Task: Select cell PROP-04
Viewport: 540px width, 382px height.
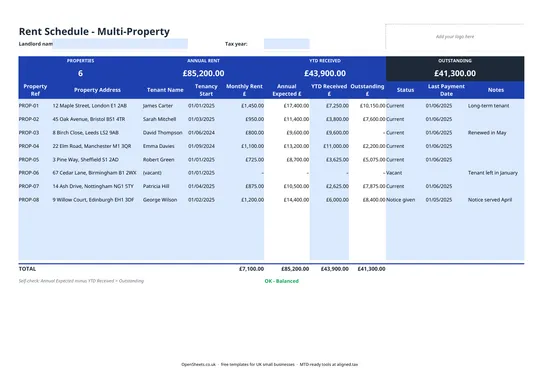Action: pyautogui.click(x=29, y=146)
